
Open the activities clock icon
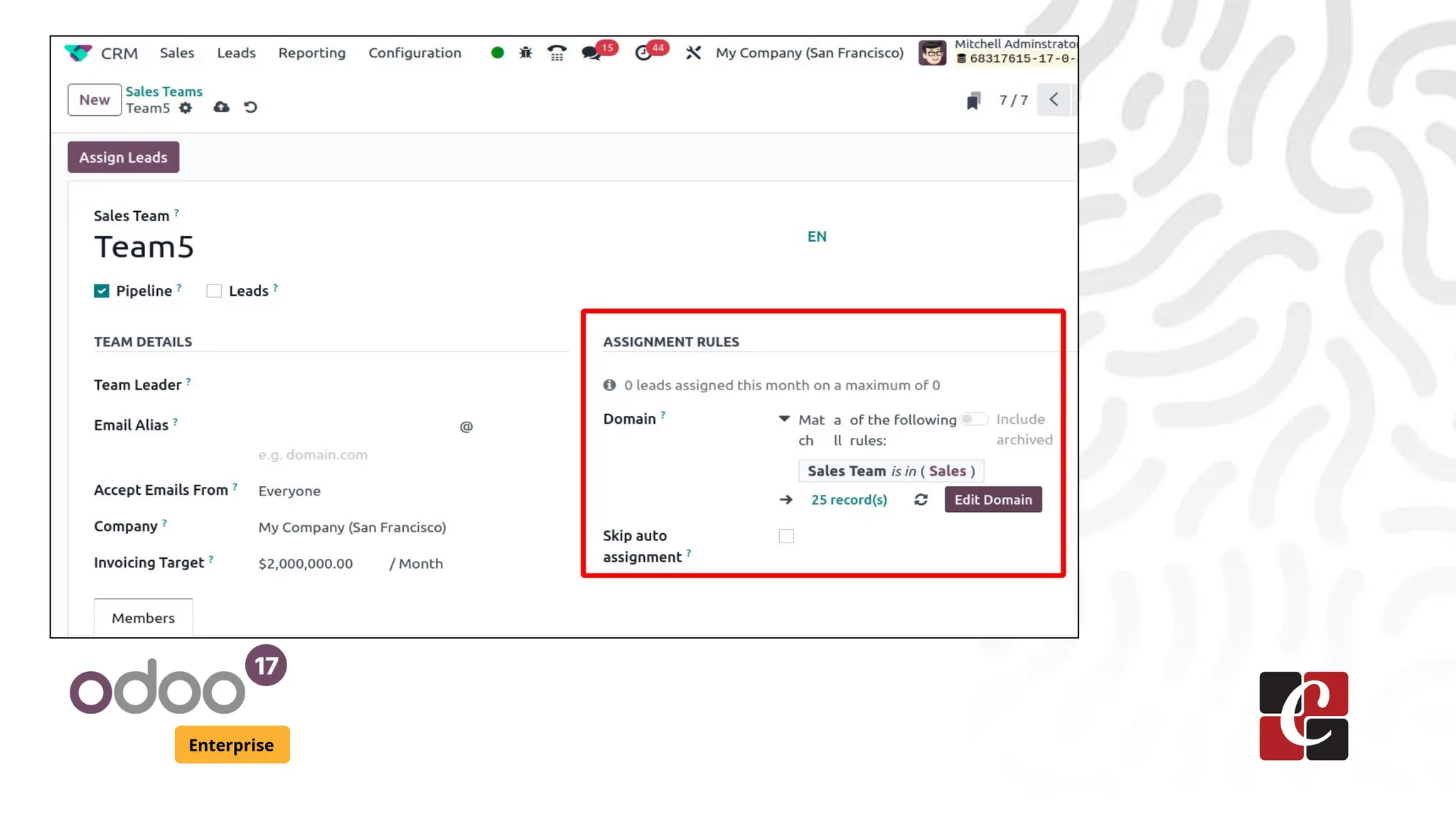coord(643,53)
